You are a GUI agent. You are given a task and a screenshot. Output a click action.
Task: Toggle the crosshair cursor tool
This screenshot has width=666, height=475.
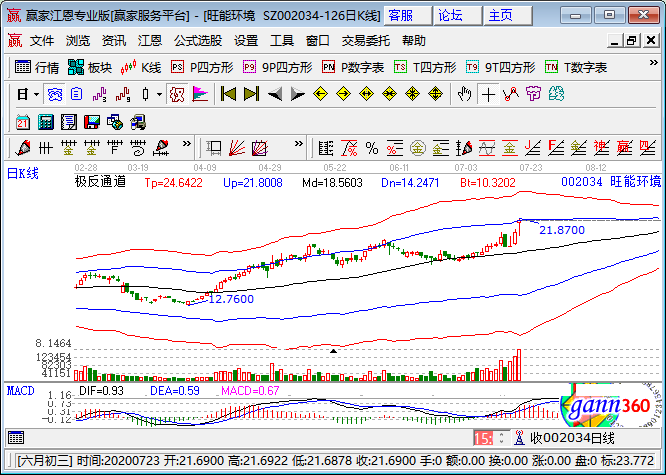click(488, 94)
